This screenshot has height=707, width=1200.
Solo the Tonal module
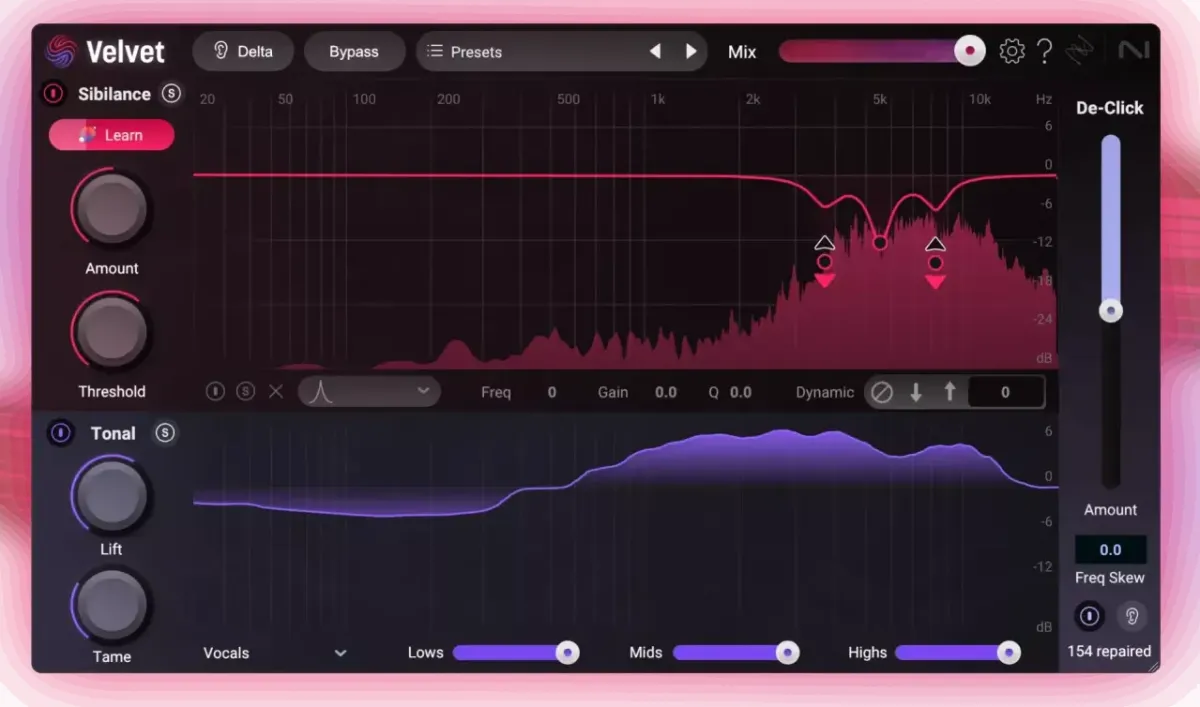tap(165, 433)
